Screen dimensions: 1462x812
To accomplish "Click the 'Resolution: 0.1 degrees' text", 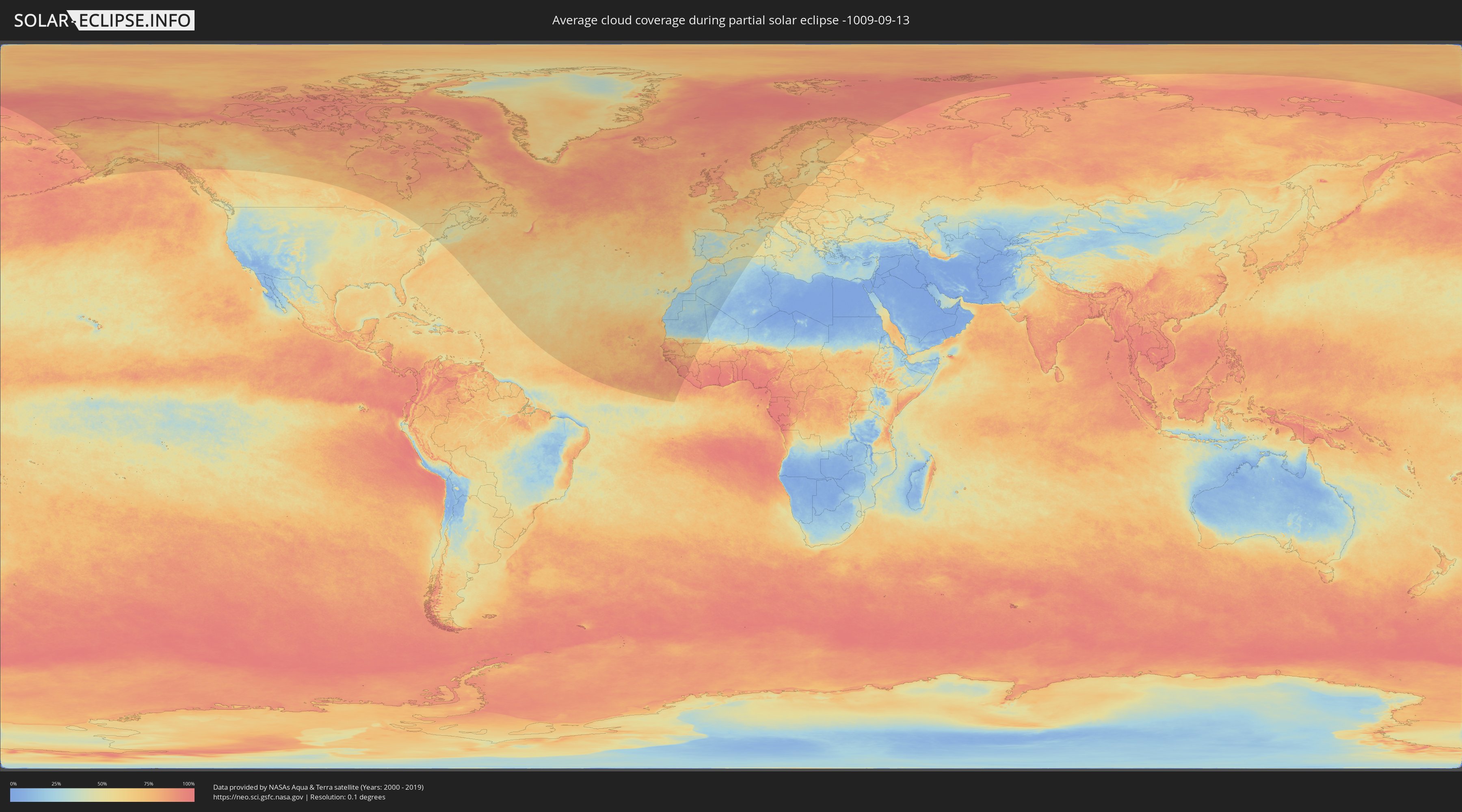I will click(x=348, y=797).
